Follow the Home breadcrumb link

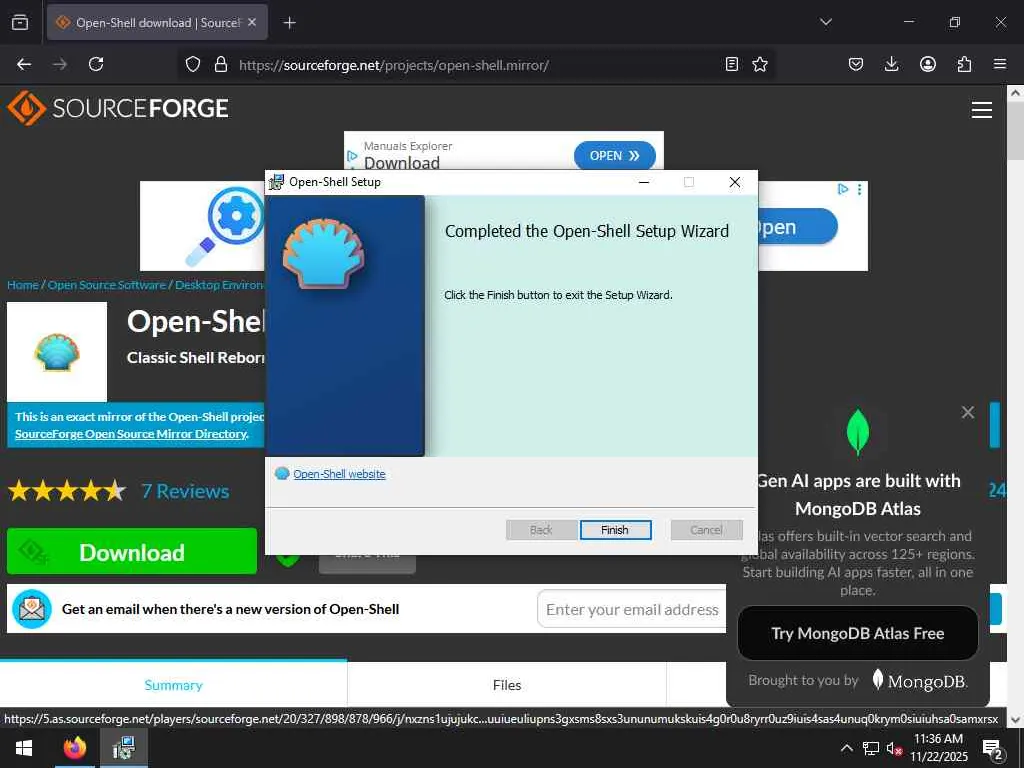tap(23, 285)
